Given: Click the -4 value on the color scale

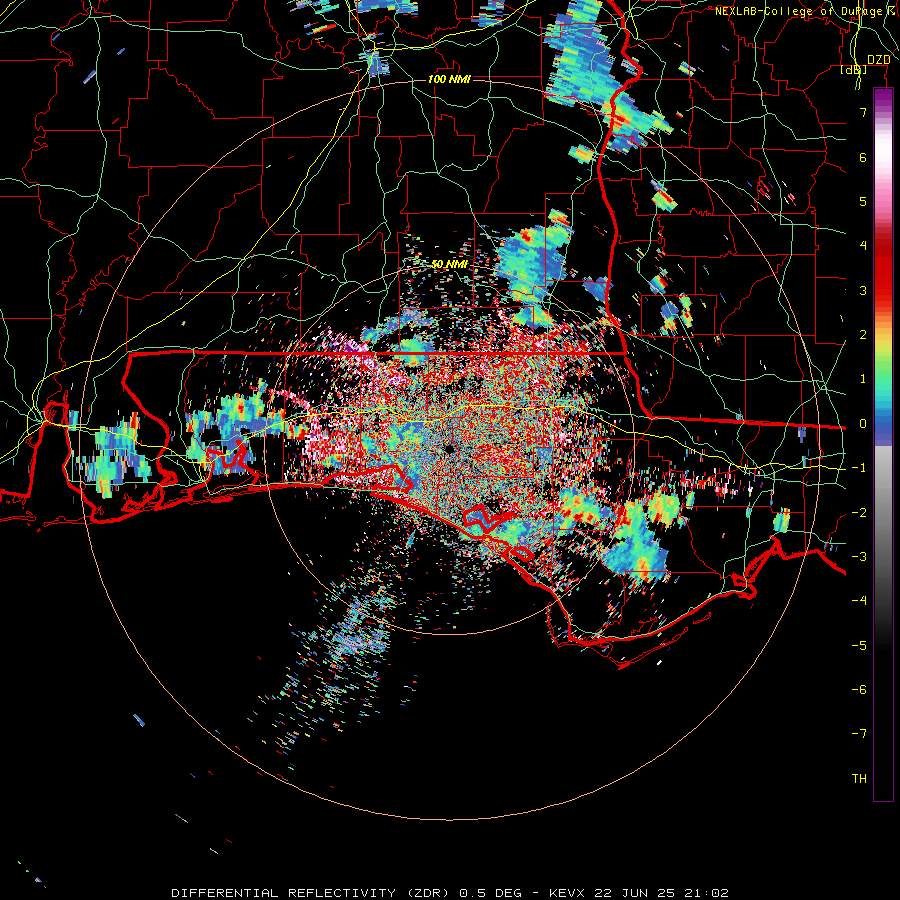Looking at the screenshot, I should click(x=859, y=600).
